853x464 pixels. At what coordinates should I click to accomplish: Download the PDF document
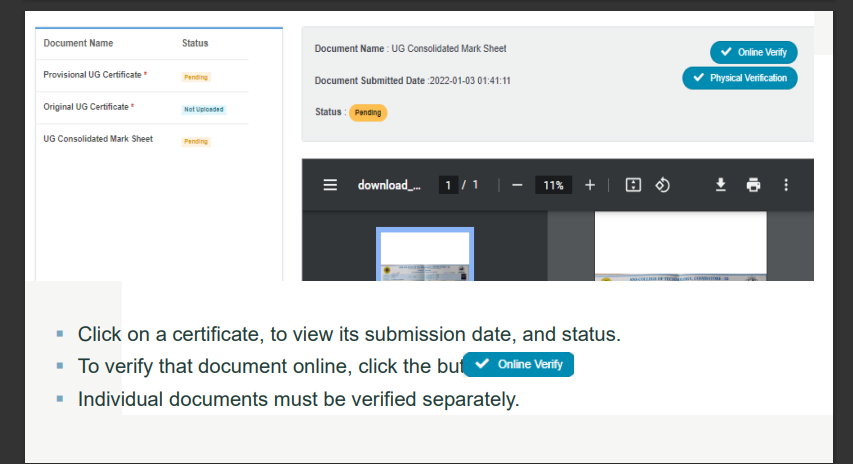coord(719,185)
